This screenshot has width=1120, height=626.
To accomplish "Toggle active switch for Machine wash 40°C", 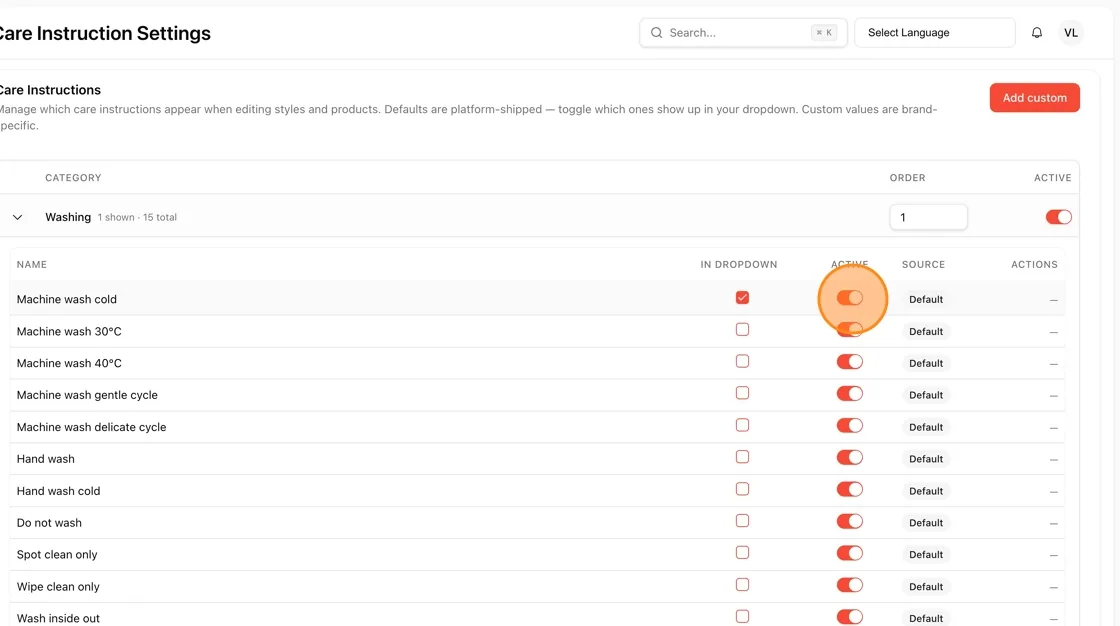I will (x=849, y=362).
